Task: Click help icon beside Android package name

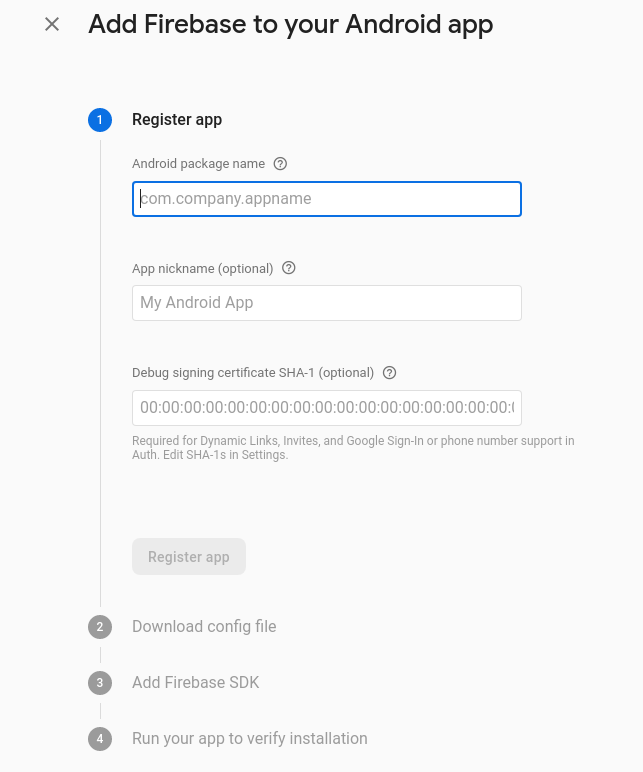Action: coord(280,164)
